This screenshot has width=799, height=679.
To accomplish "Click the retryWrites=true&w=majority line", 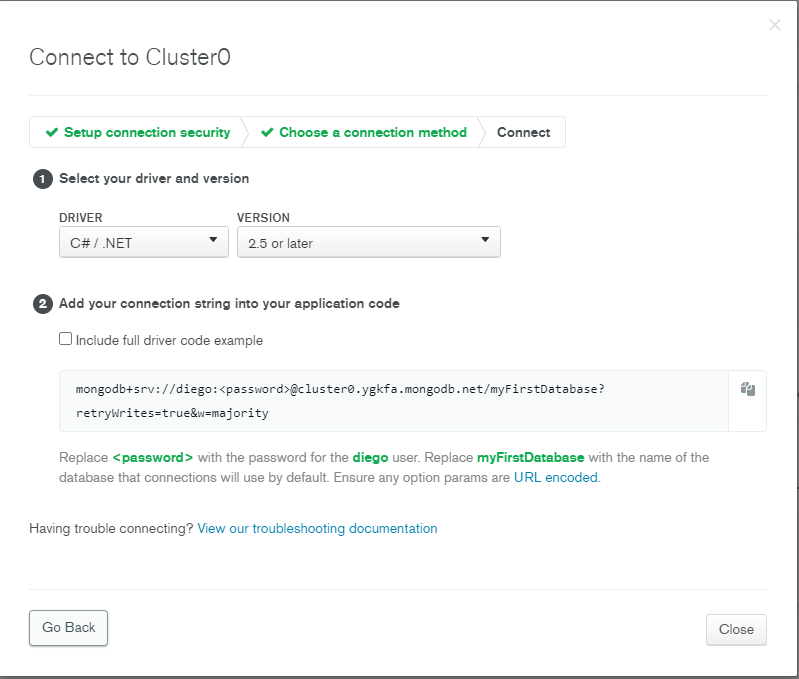I will coord(172,413).
